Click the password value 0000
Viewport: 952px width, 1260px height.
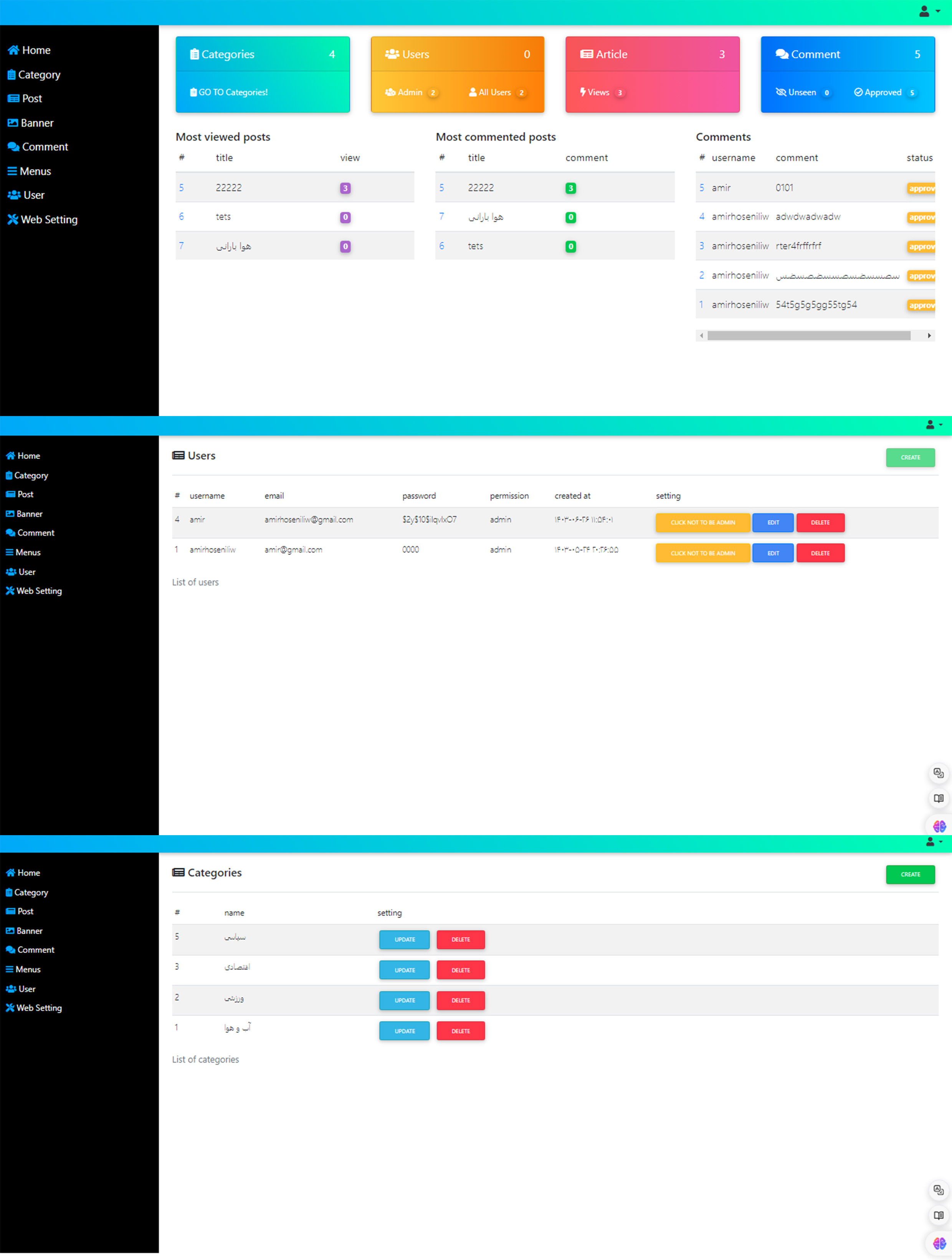pos(410,550)
